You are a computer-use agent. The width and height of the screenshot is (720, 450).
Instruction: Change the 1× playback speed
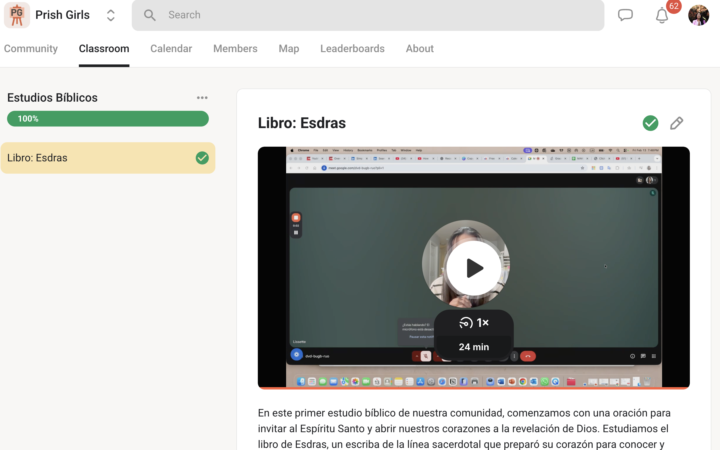(x=474, y=323)
